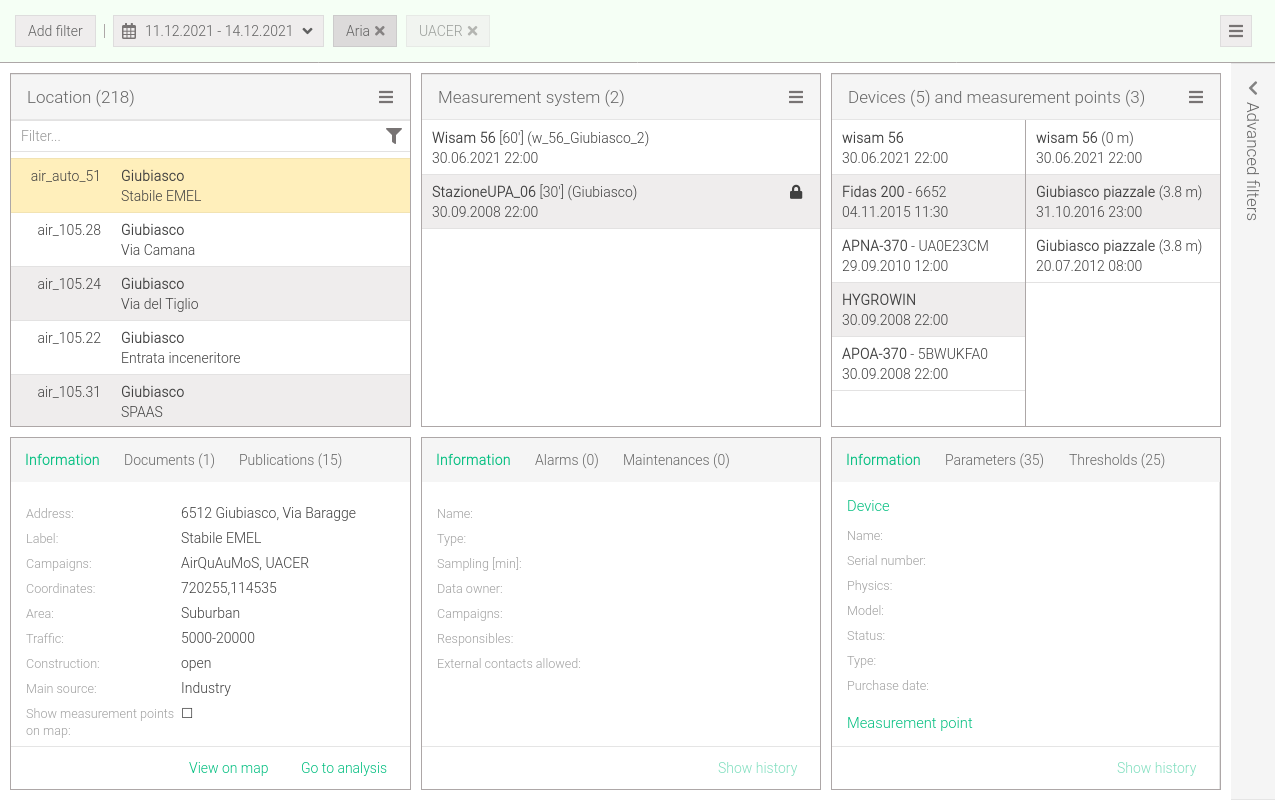Screen dimensions: 1275x800
Task: Switch to Documents (1) tab
Action: [169, 460]
